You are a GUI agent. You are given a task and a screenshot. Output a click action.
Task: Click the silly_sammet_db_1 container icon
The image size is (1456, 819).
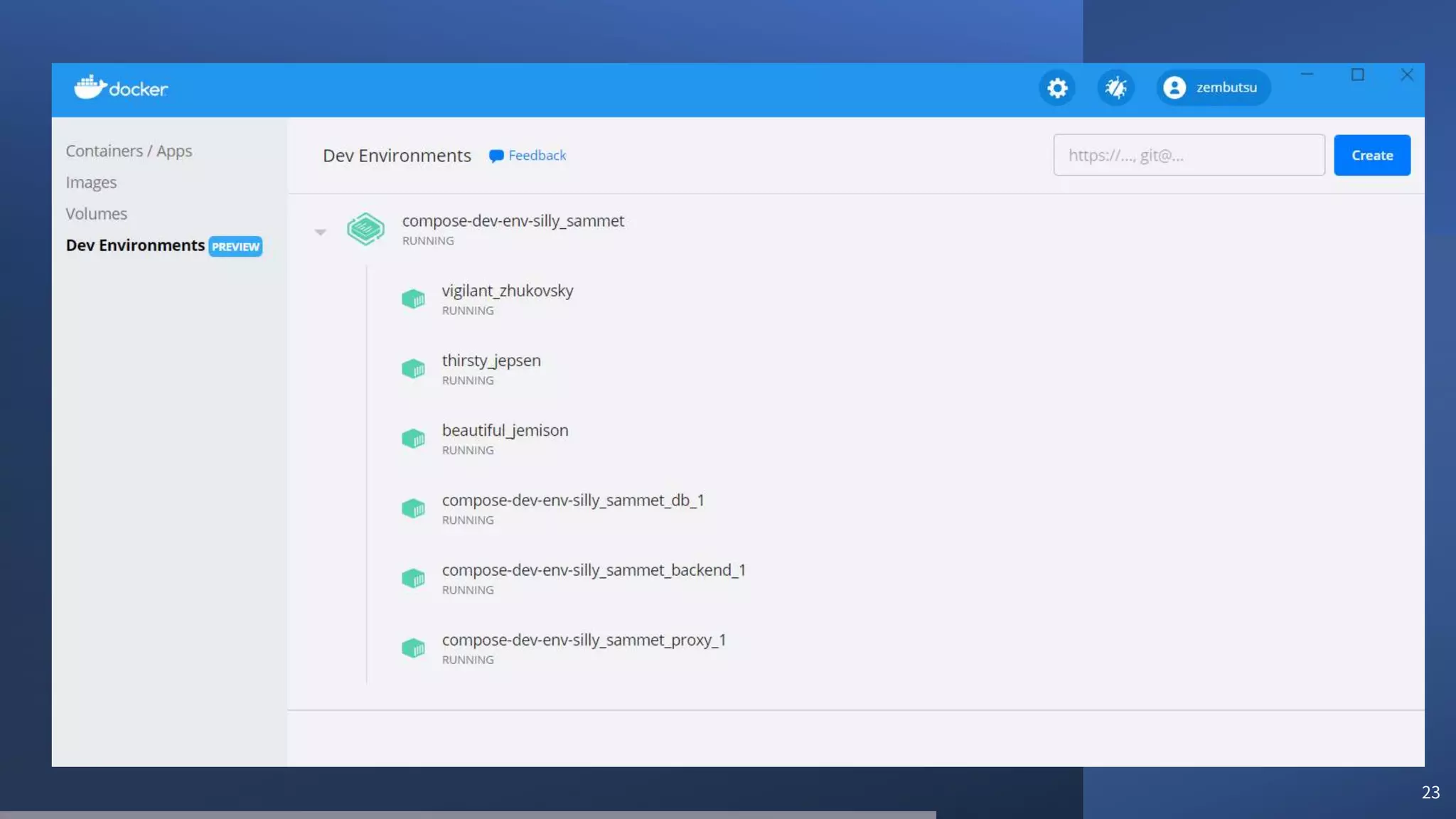(413, 508)
